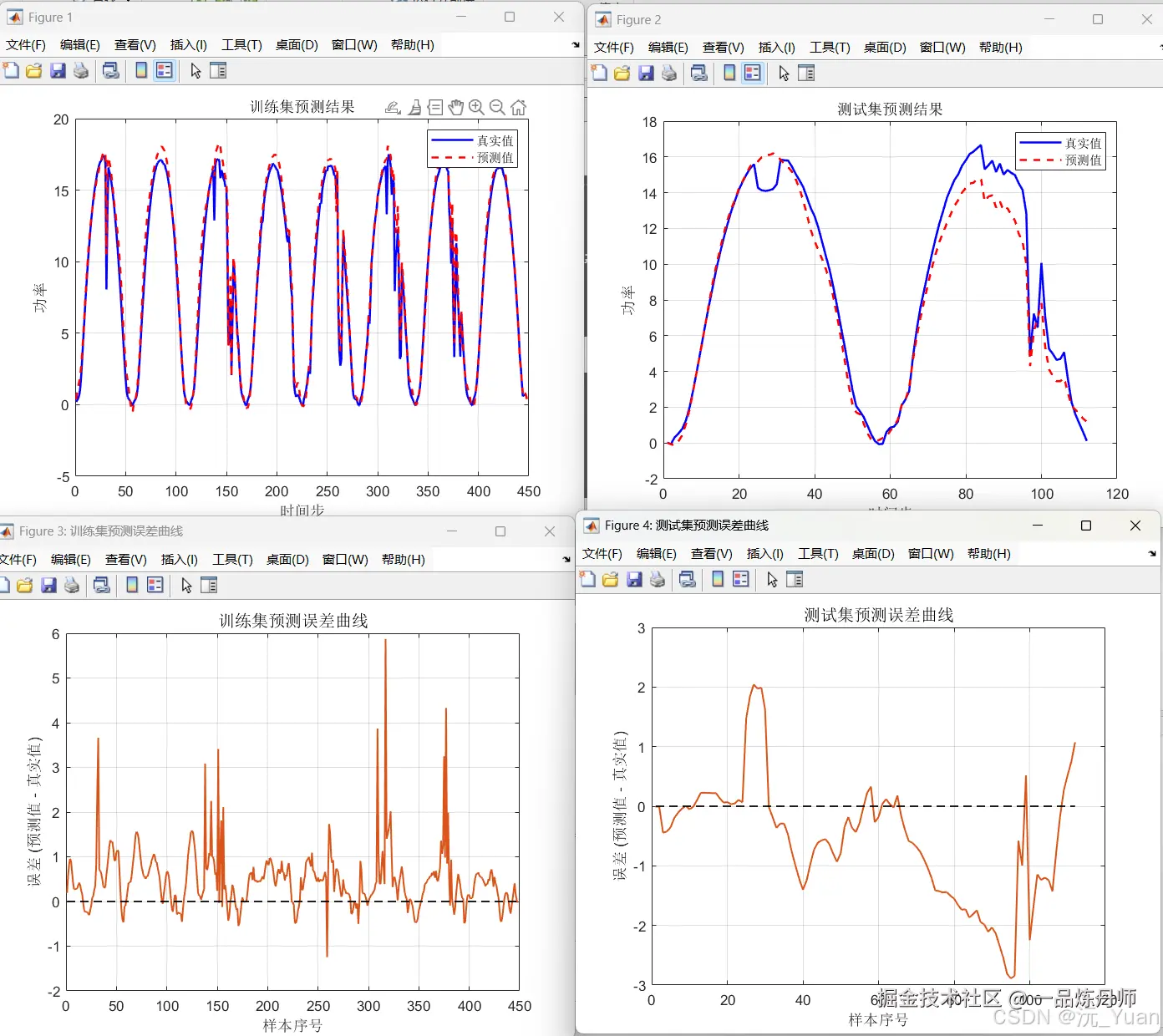This screenshot has height=1036, width=1163.
Task: Click plot title 测试集预测误差曲线 in Figure 4
Action: 879,615
